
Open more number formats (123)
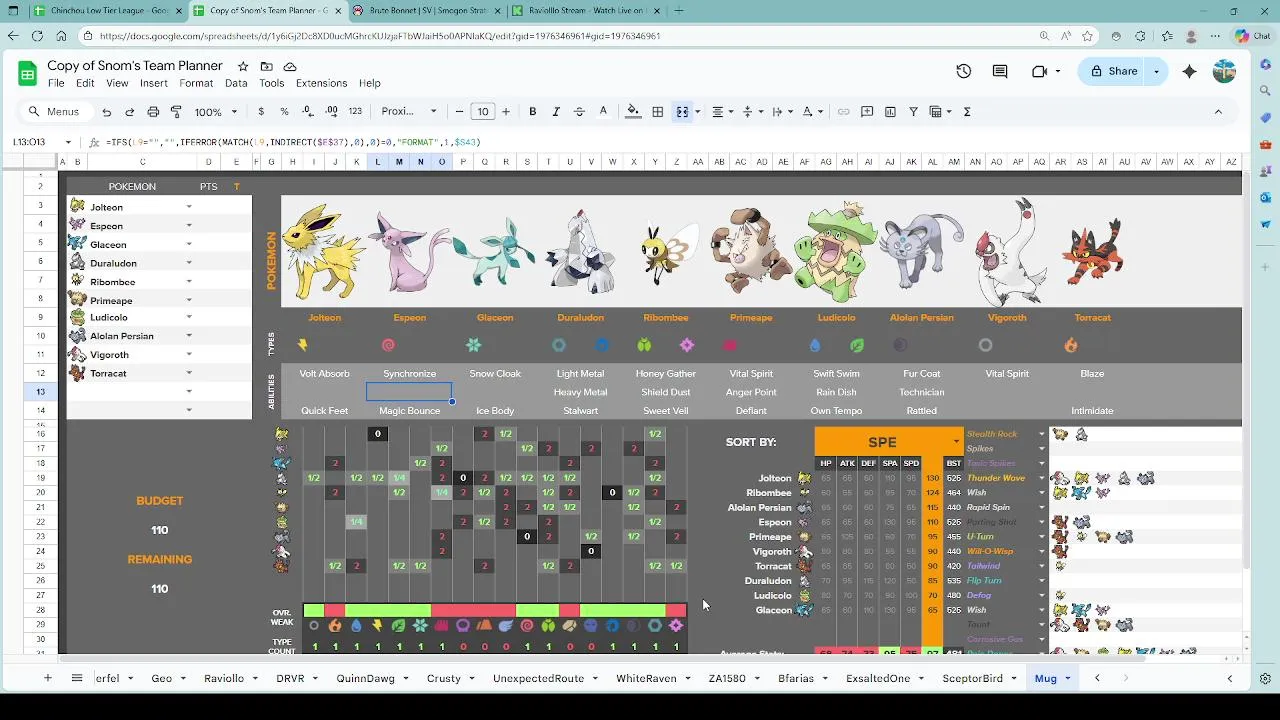point(355,112)
